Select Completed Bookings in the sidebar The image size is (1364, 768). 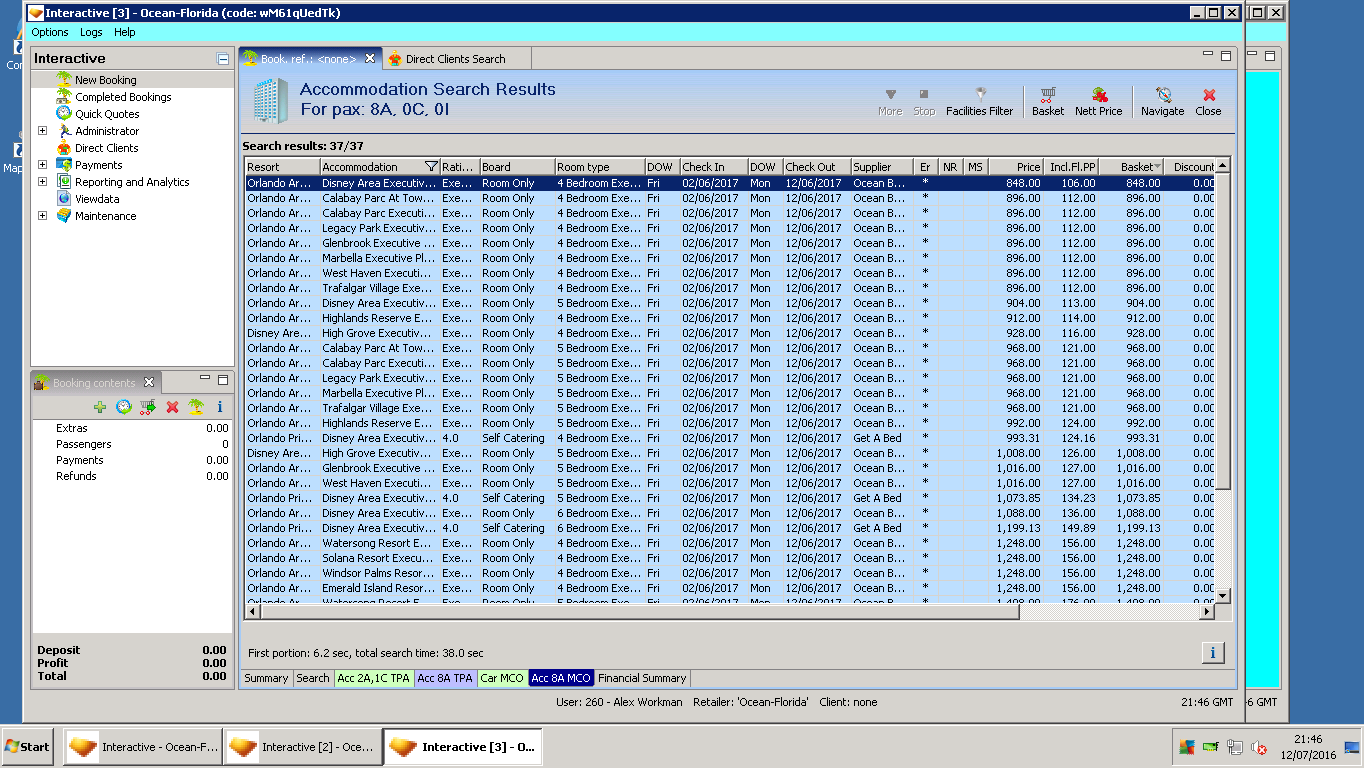(123, 97)
